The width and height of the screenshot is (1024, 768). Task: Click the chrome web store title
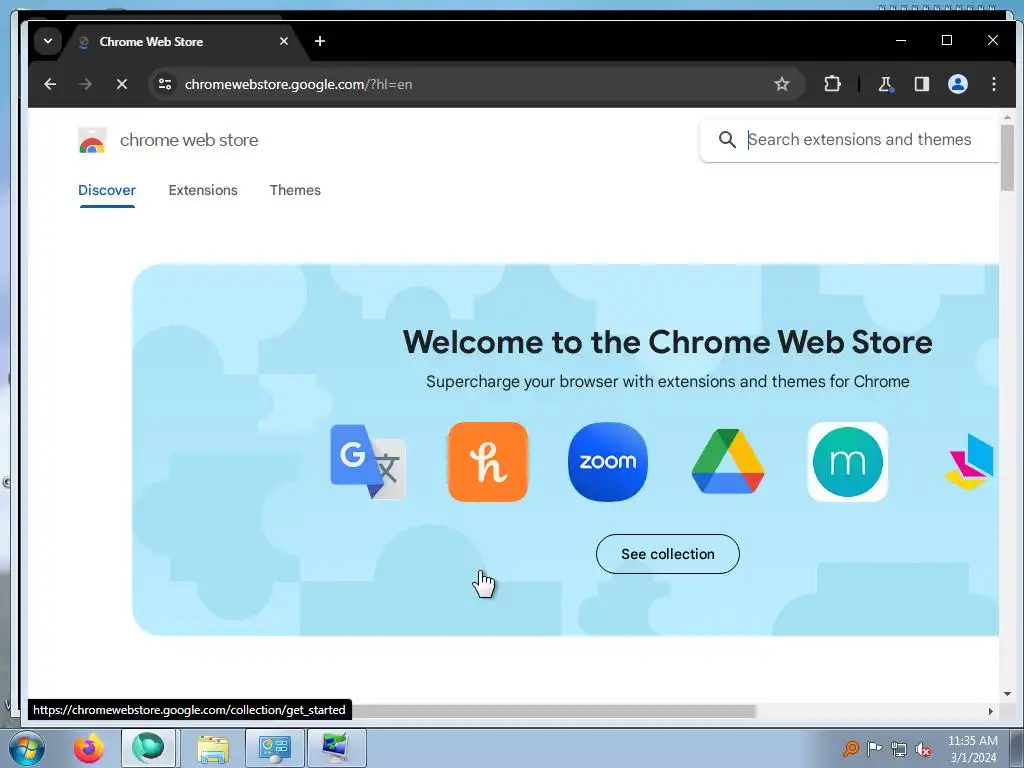(x=189, y=140)
